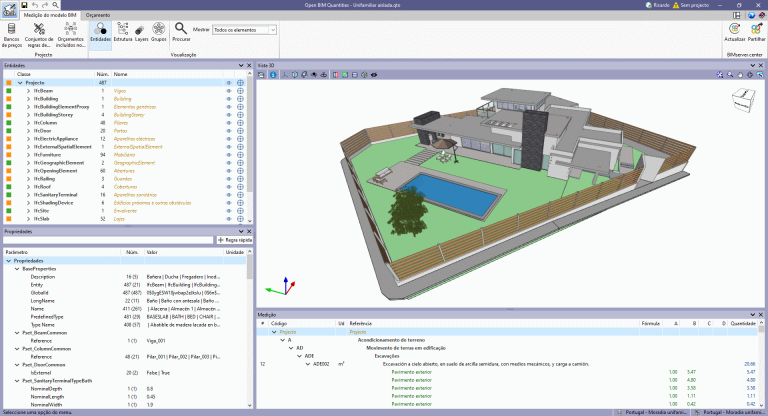This screenshot has height=416, width=768.
Task: Toggle visibility eye for Projecto row
Action: pyautogui.click(x=229, y=83)
